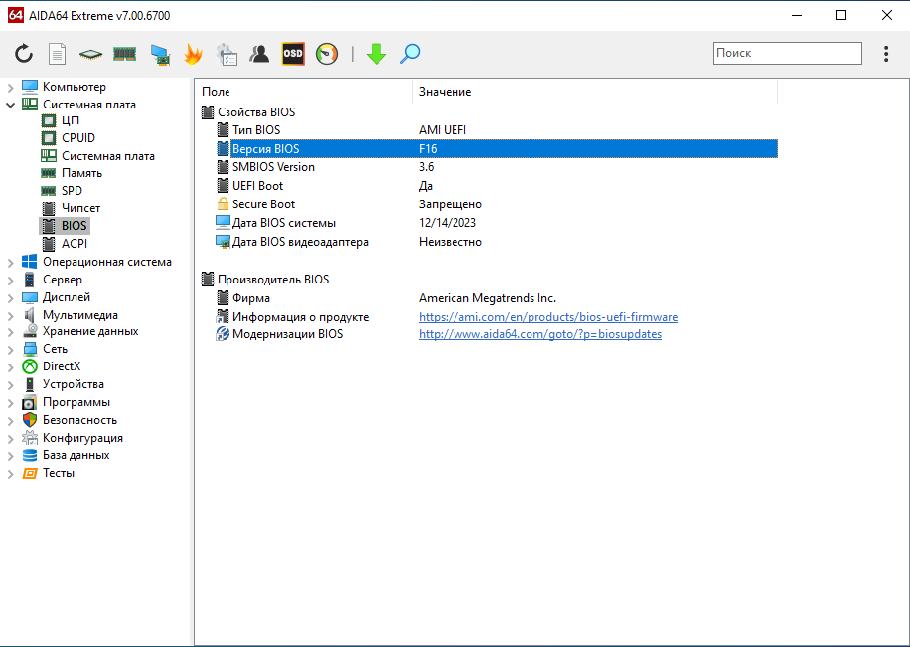
Task: Expand the Дисплей tree node
Action: (10, 298)
